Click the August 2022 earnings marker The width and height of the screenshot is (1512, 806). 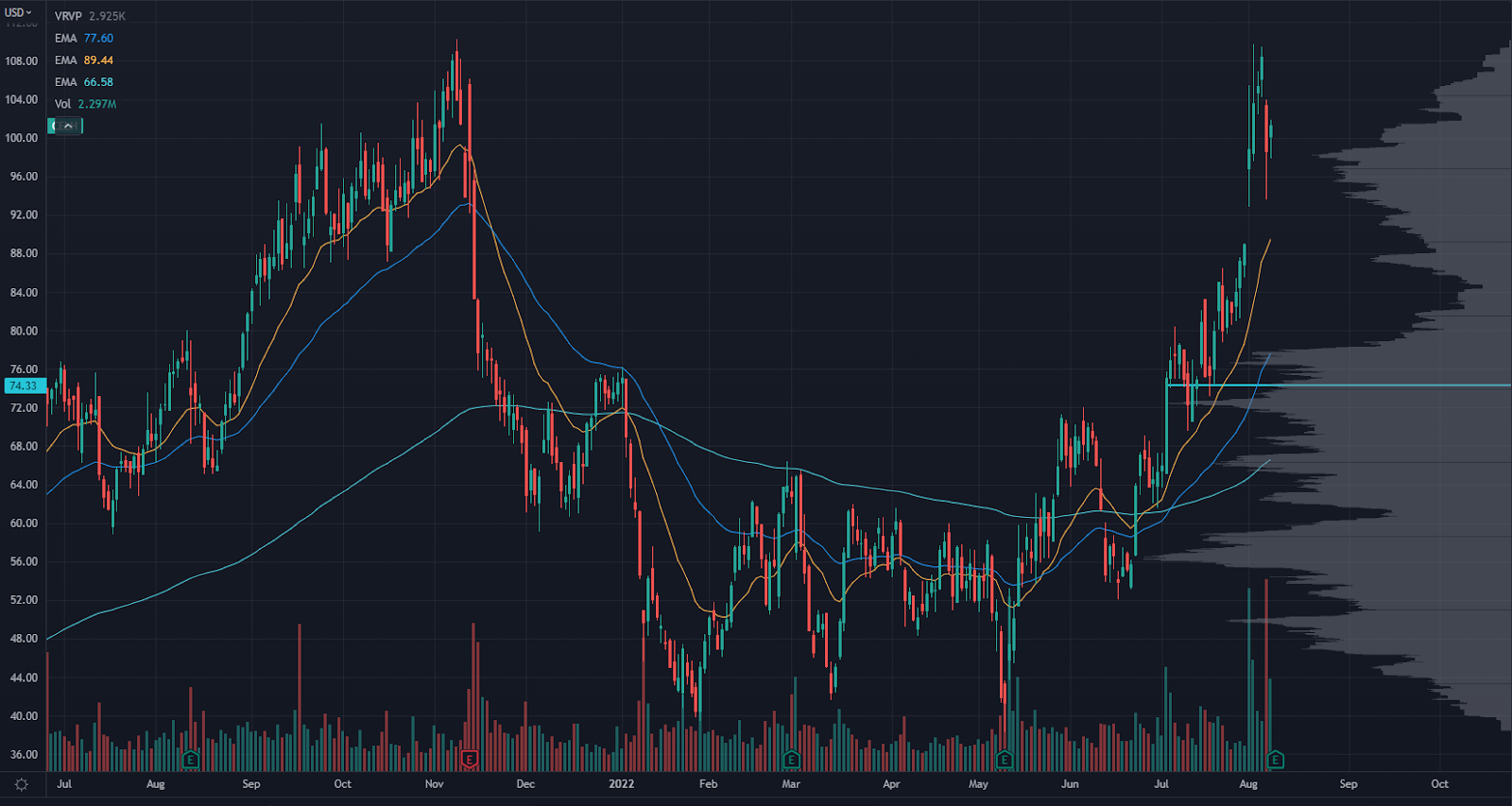pos(1275,759)
